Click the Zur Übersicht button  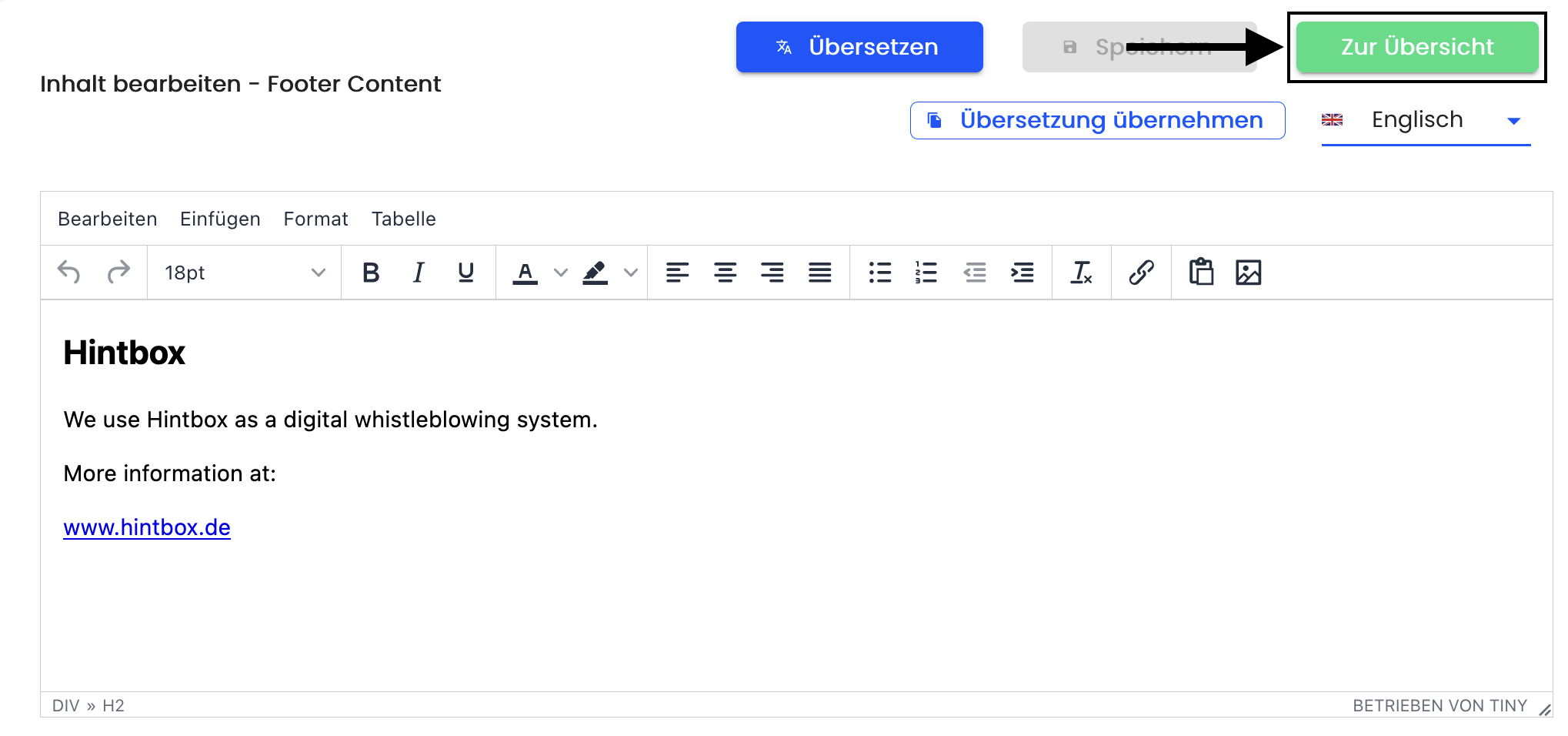click(1417, 47)
